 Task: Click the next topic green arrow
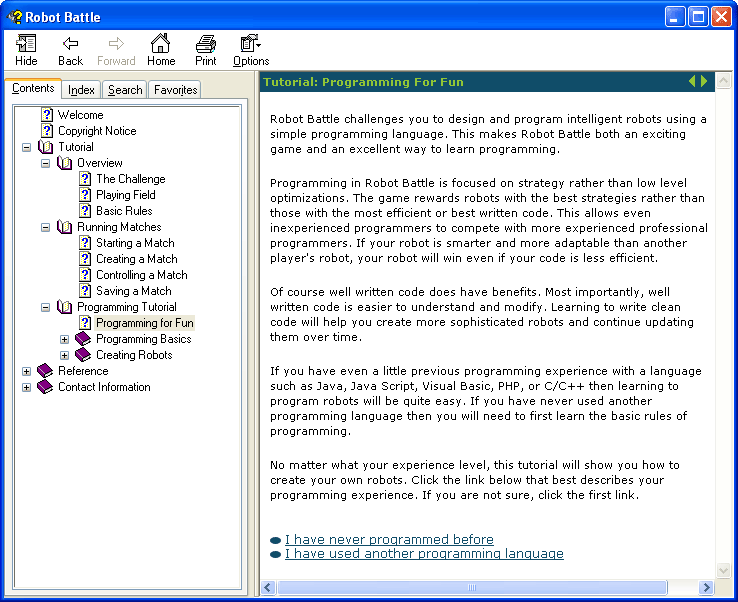[x=704, y=81]
